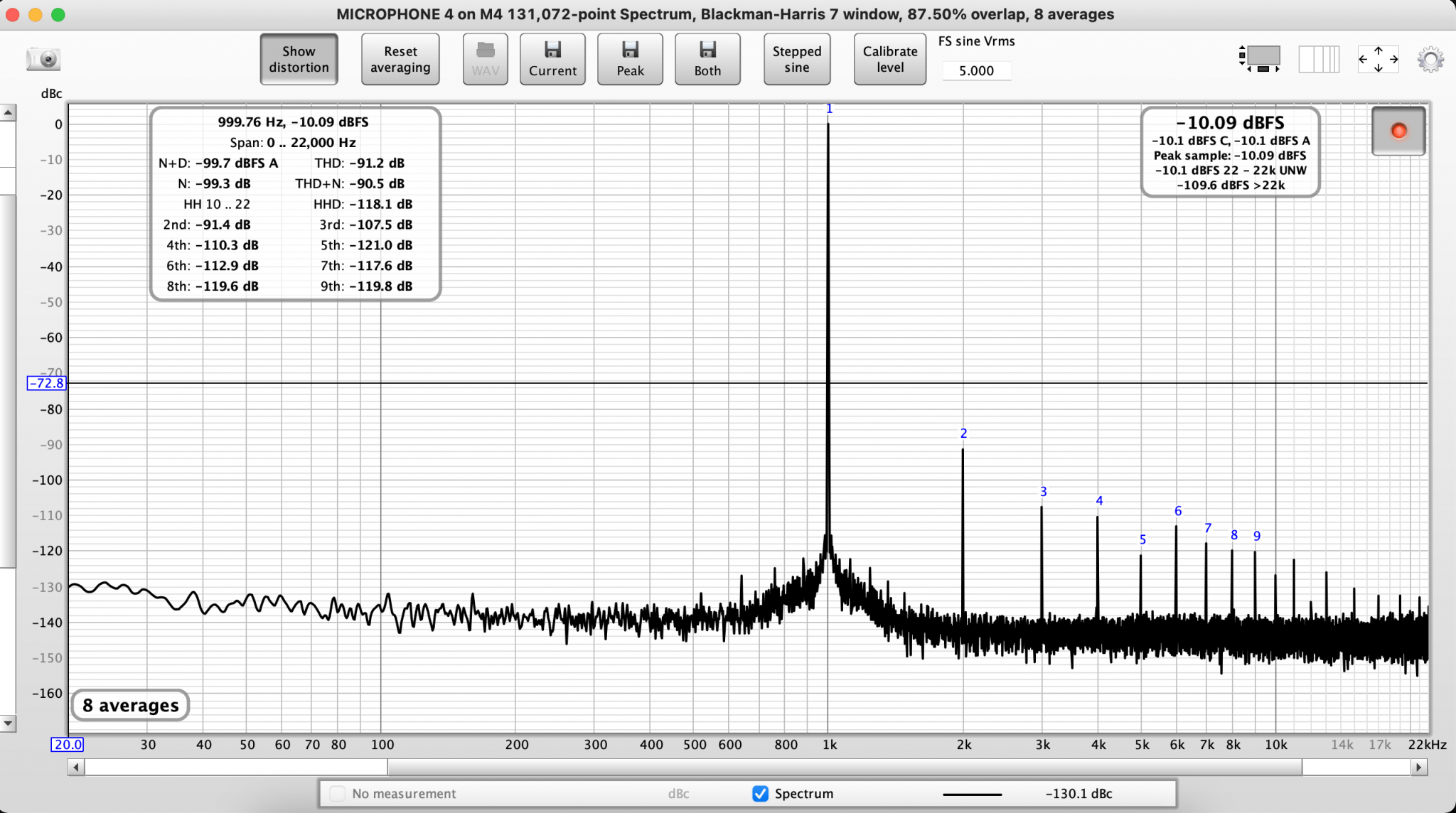Click the Spectrum trace line sample
The height and width of the screenshot is (813, 1456).
[x=972, y=794]
